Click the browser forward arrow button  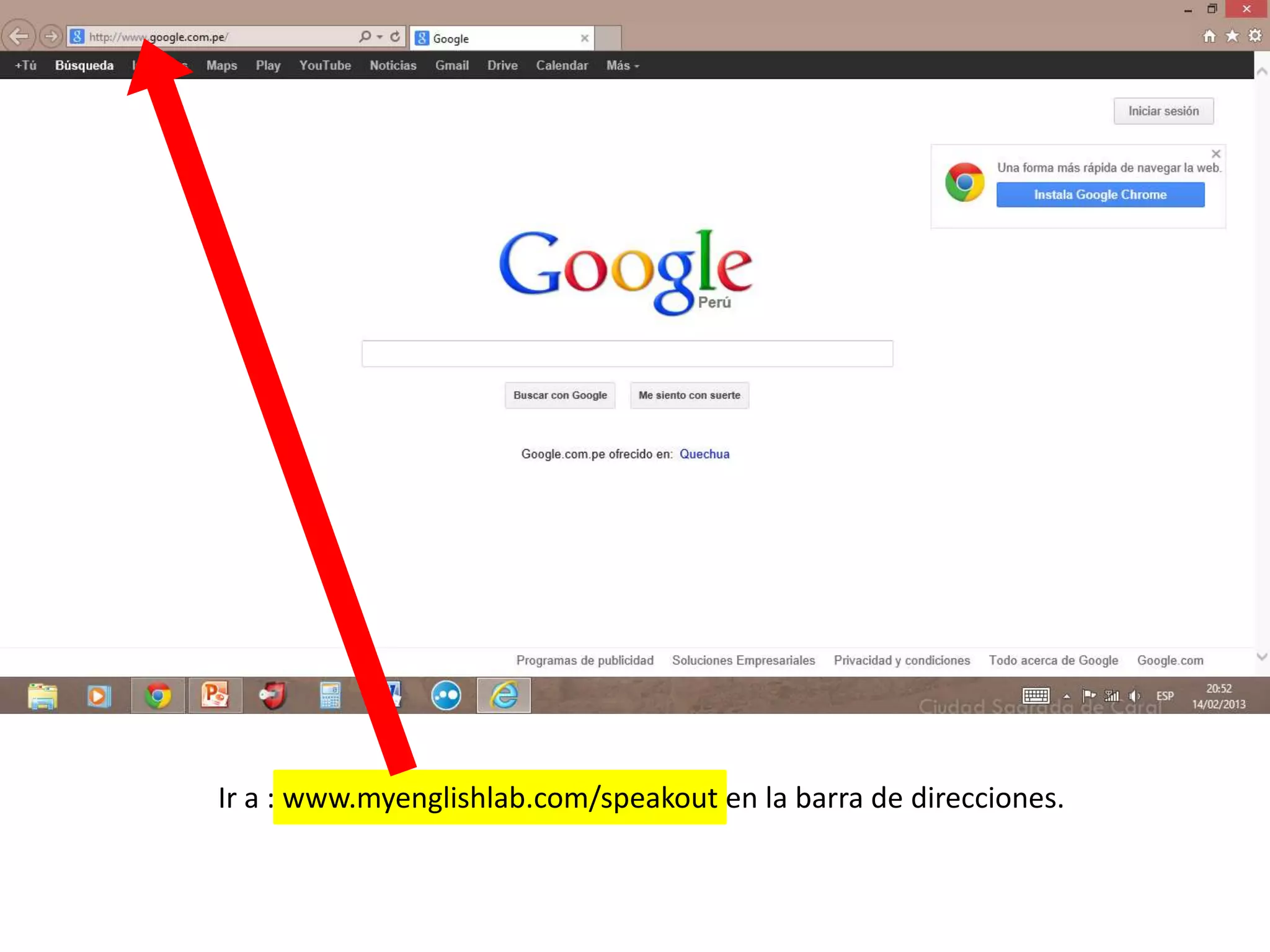pyautogui.click(x=51, y=37)
